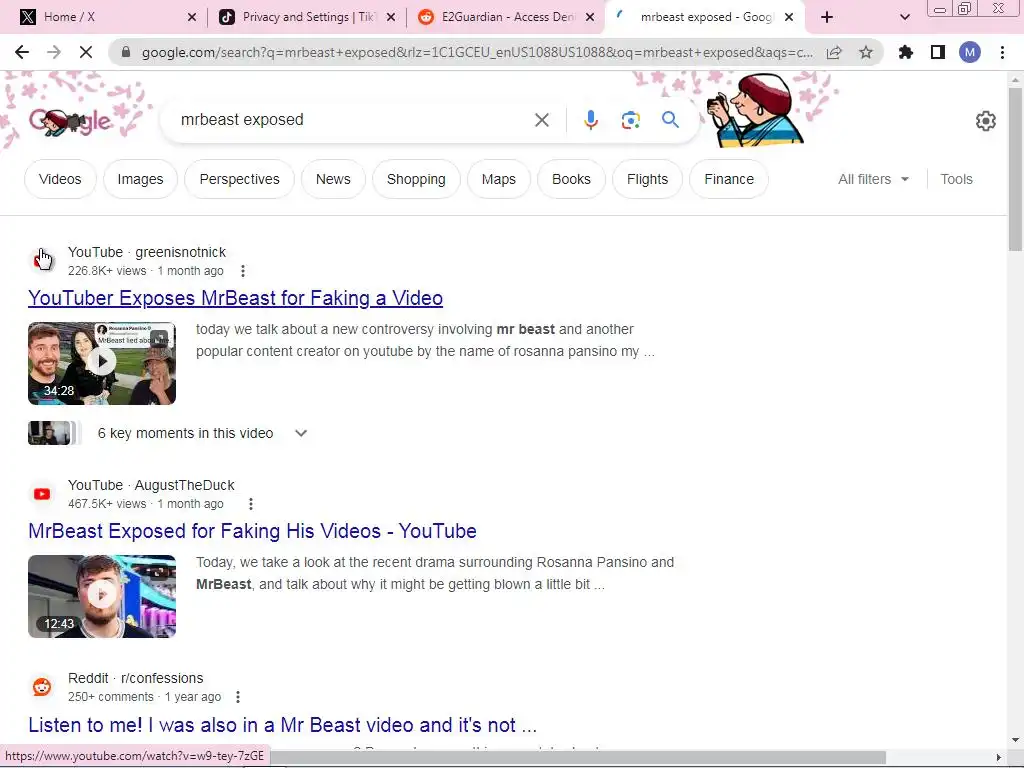Filter results by Flights

pos(647,179)
